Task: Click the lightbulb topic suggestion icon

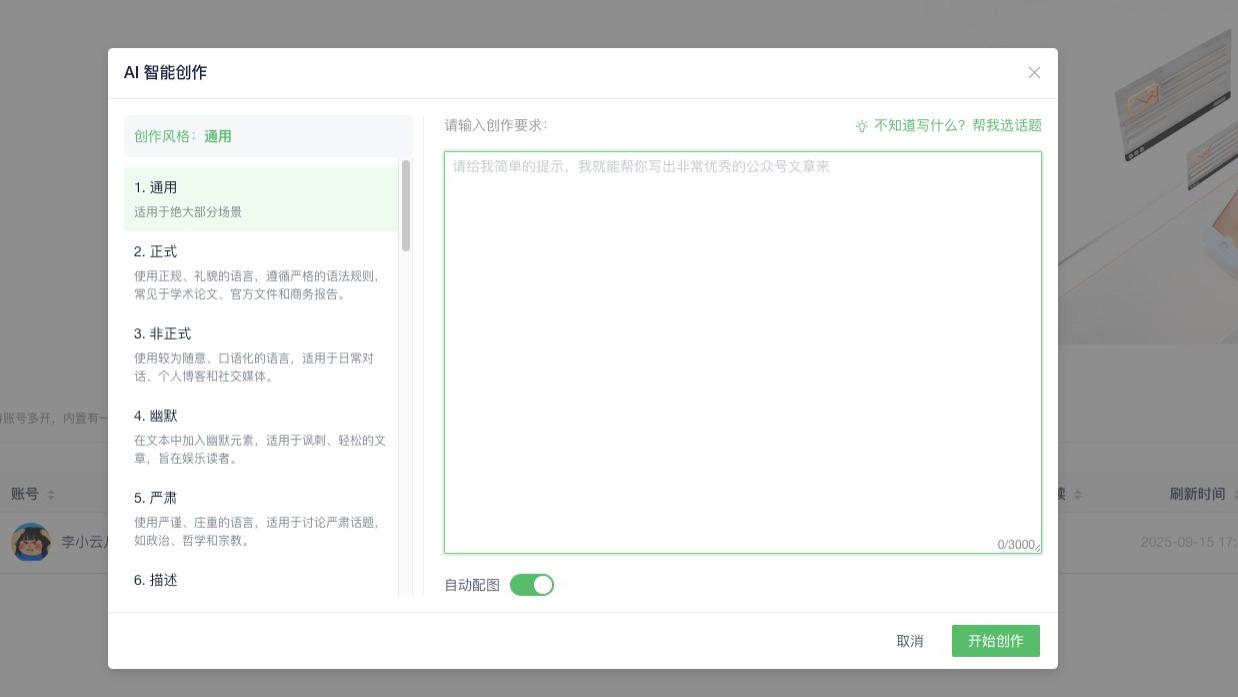Action: [861, 125]
